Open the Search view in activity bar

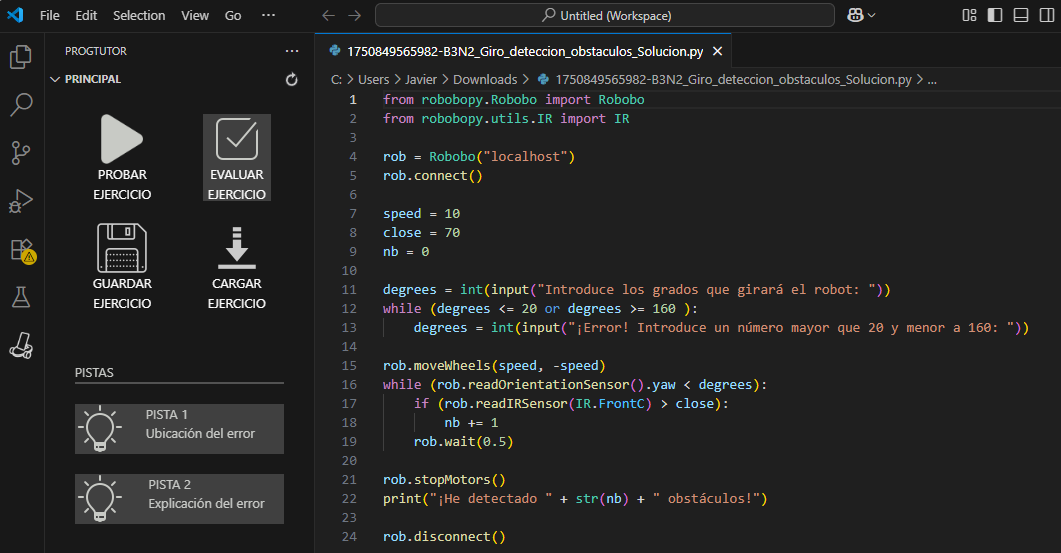[21, 104]
